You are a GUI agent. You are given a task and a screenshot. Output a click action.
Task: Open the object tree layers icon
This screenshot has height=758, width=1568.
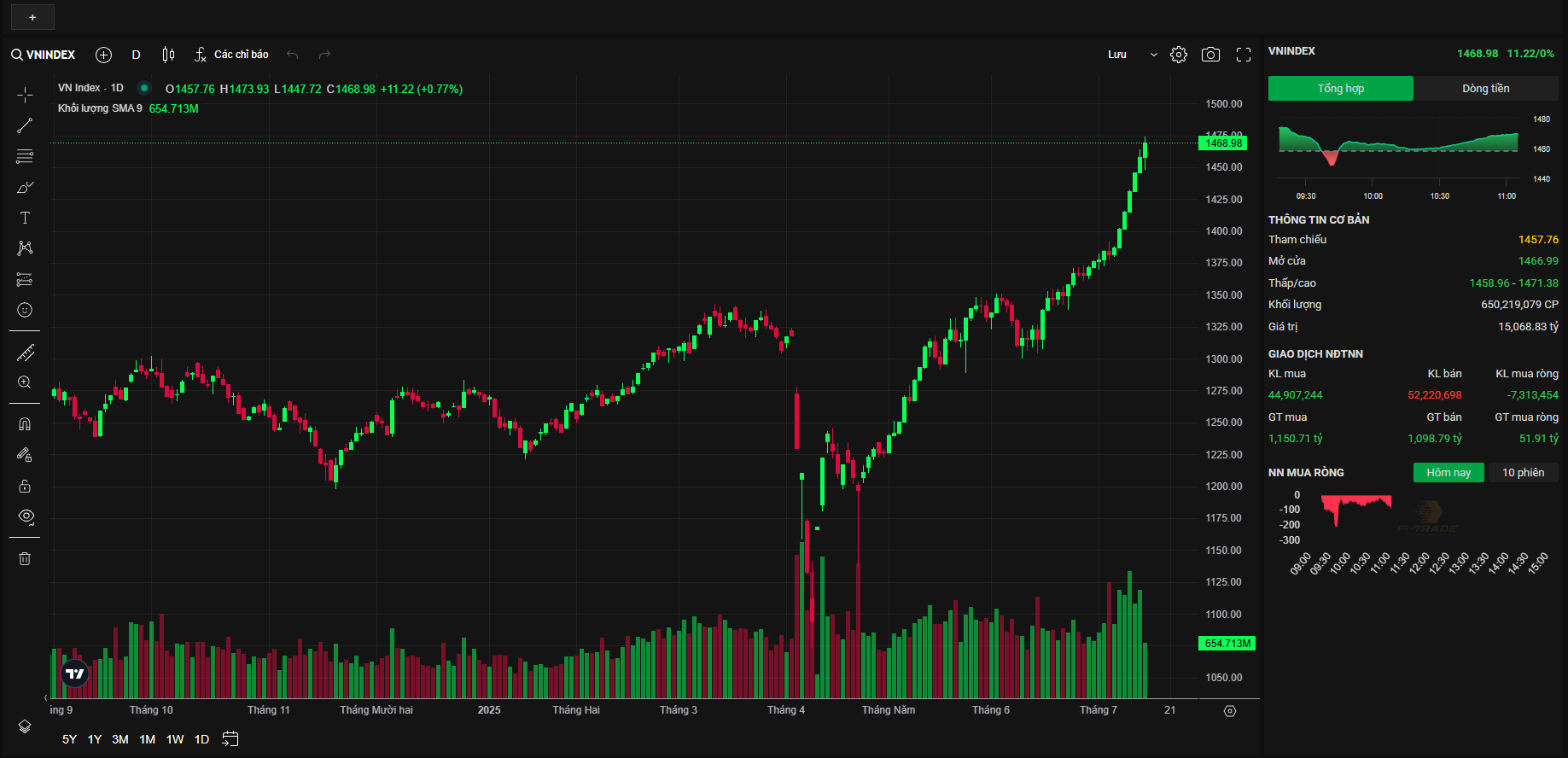tap(25, 726)
